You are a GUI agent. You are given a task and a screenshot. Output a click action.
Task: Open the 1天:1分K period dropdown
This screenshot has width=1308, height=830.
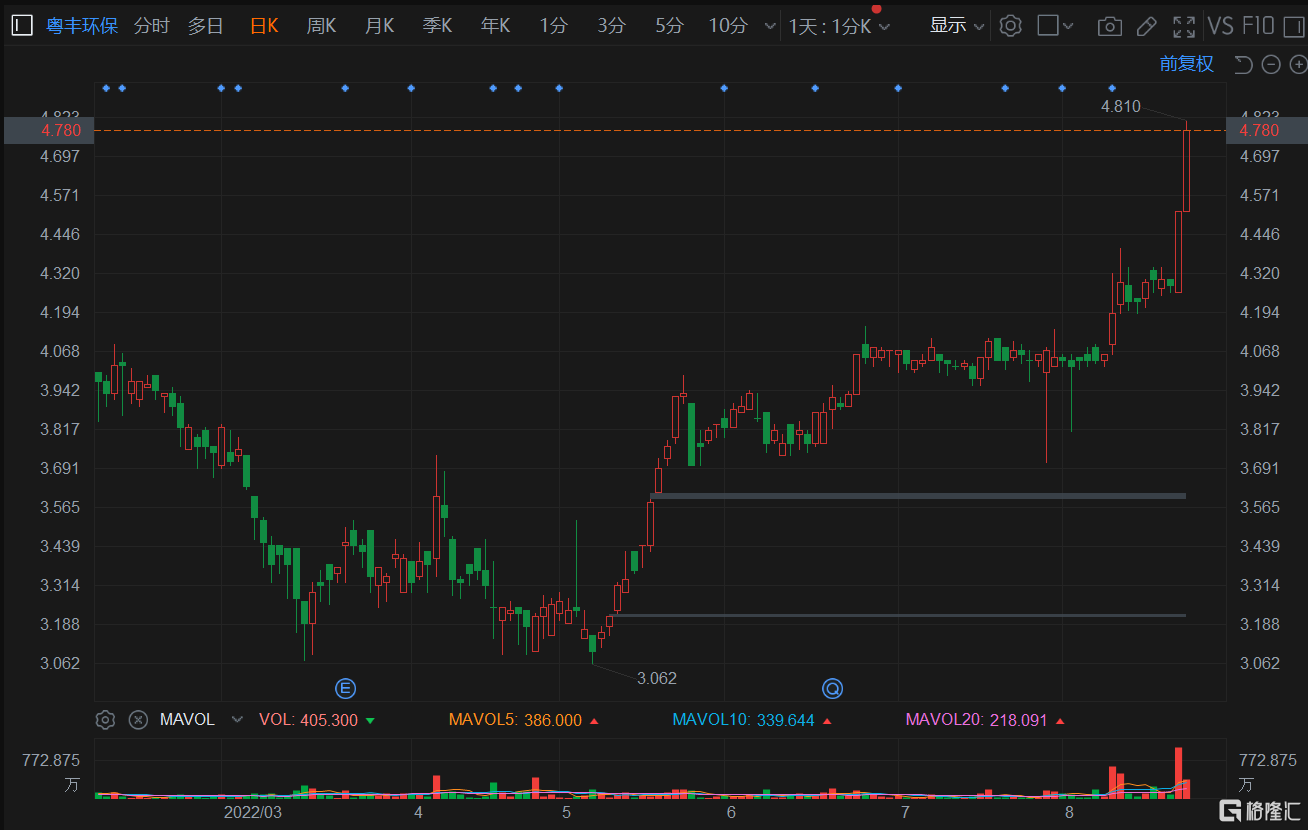[838, 26]
